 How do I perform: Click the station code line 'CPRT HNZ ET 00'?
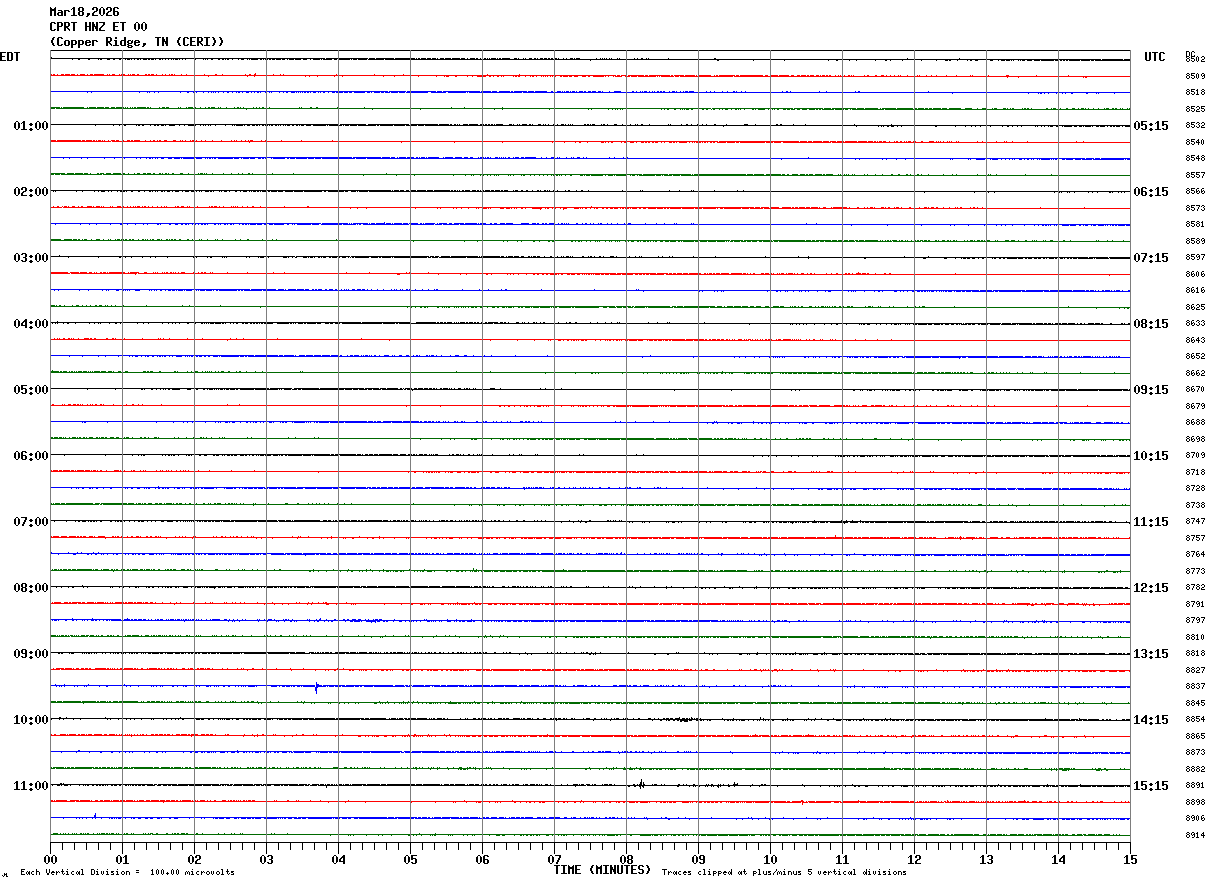(98, 27)
